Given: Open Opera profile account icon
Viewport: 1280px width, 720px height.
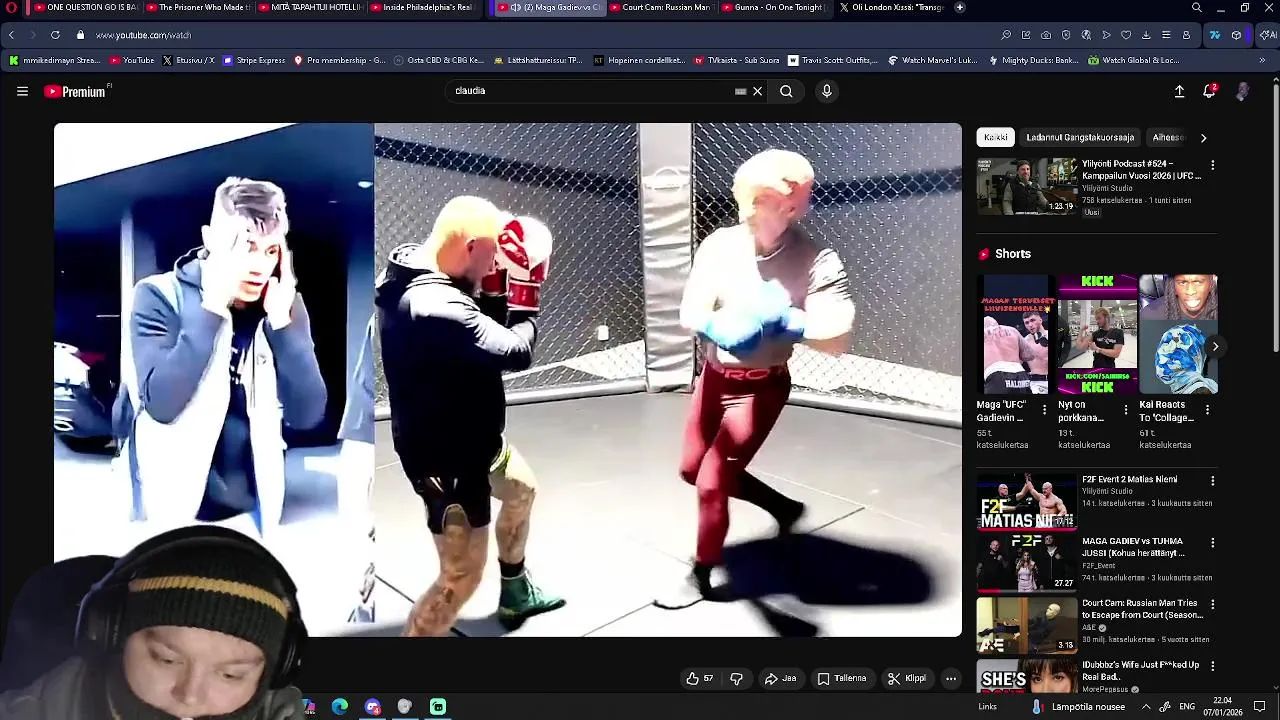Looking at the screenshot, I should (1186, 35).
